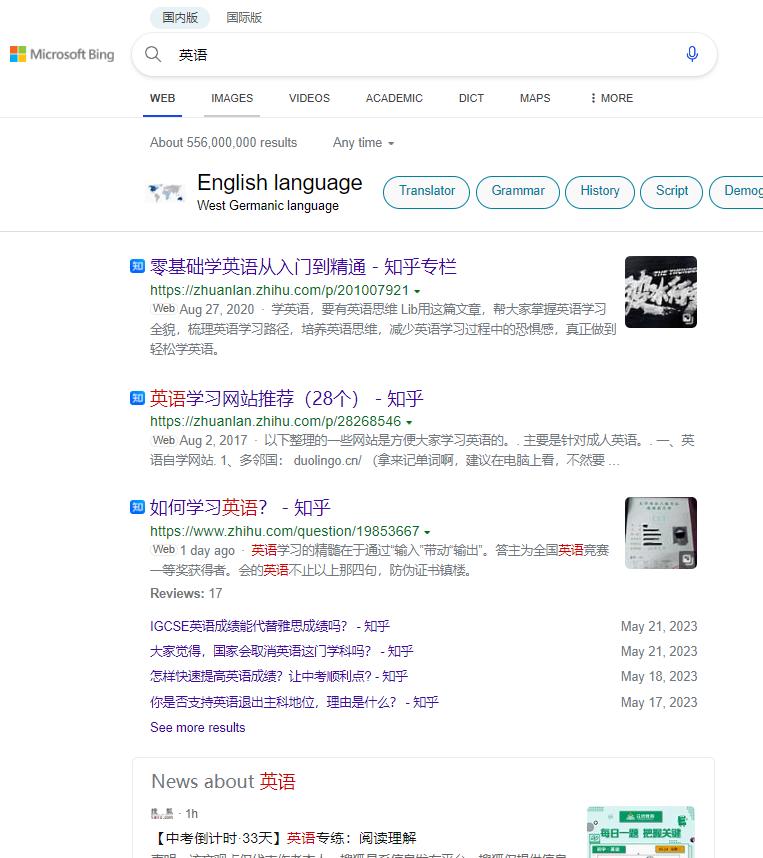The image size is (763, 858).
Task: Open 英语学习网站推荐（28个）result link
Action: point(287,398)
